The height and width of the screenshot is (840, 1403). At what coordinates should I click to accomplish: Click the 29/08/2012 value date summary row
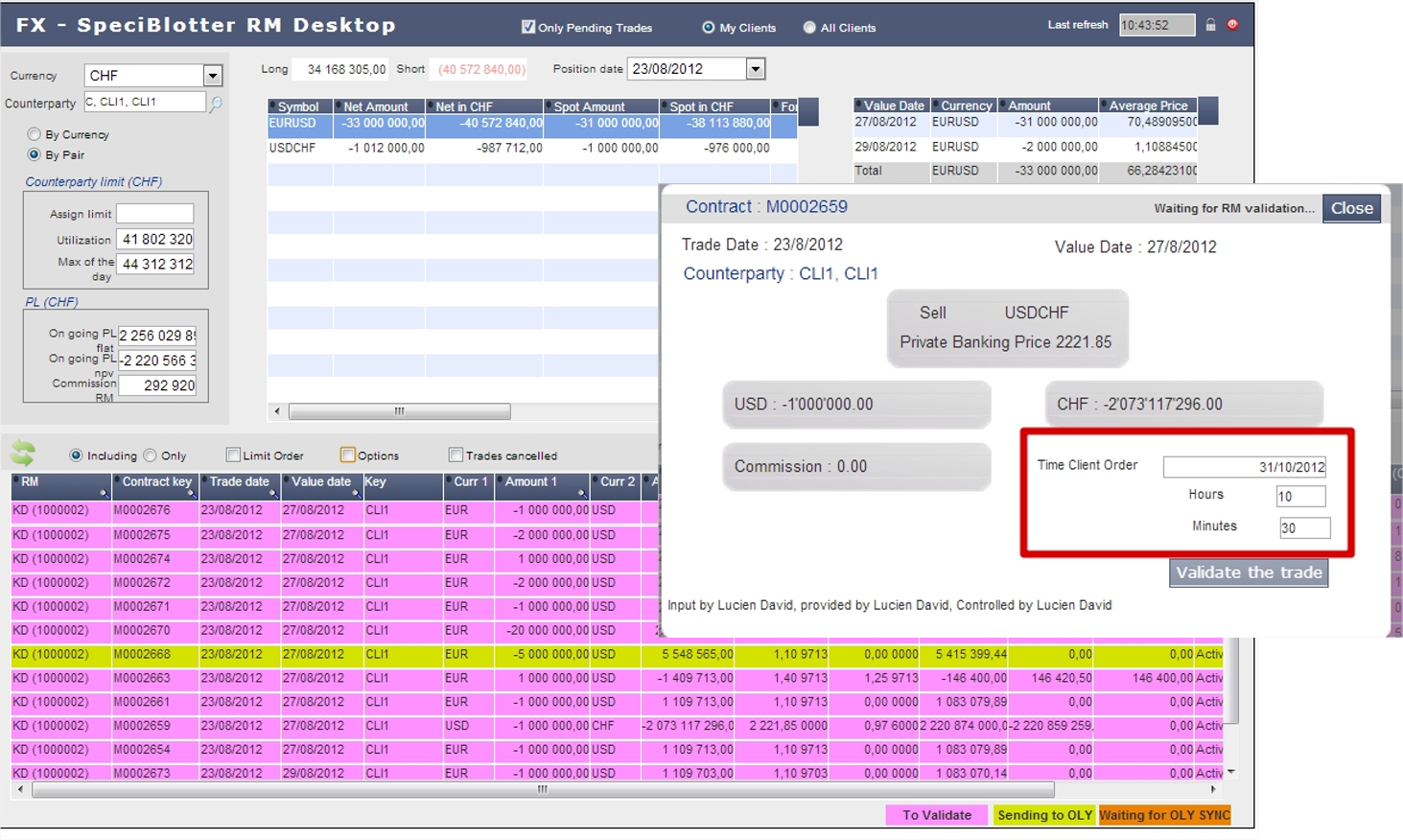pos(1026,147)
